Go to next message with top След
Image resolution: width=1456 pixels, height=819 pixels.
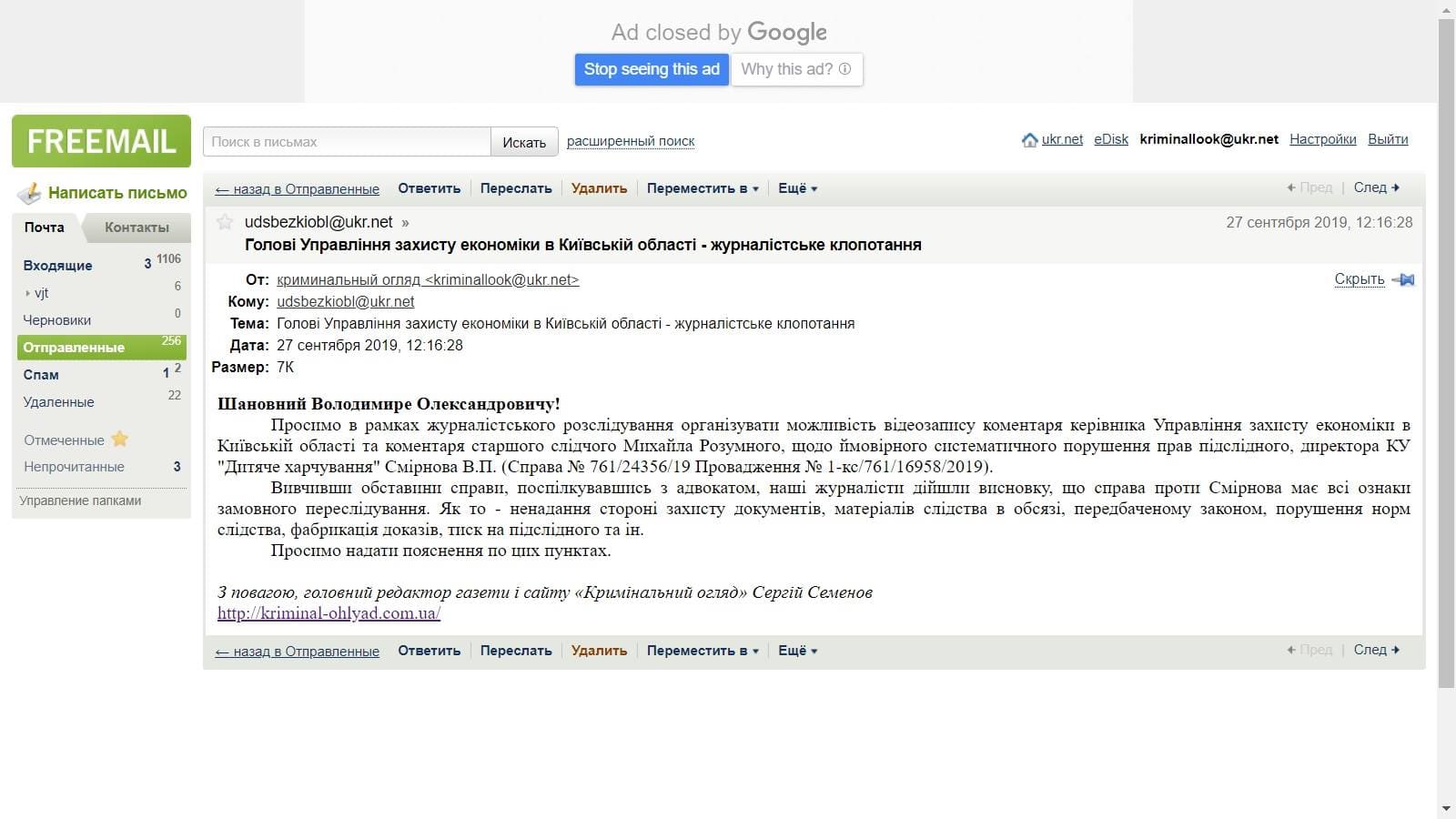(x=1376, y=187)
